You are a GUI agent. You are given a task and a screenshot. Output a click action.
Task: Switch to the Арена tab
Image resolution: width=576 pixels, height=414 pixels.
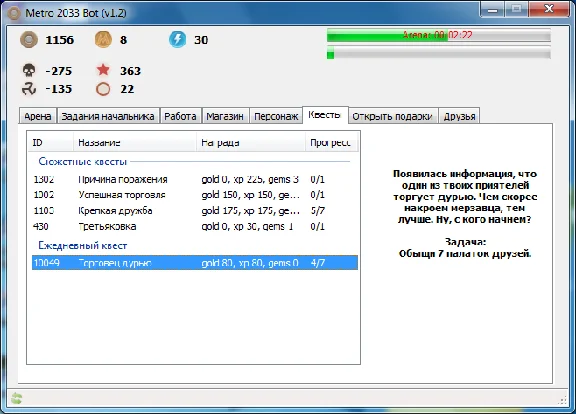[37, 116]
